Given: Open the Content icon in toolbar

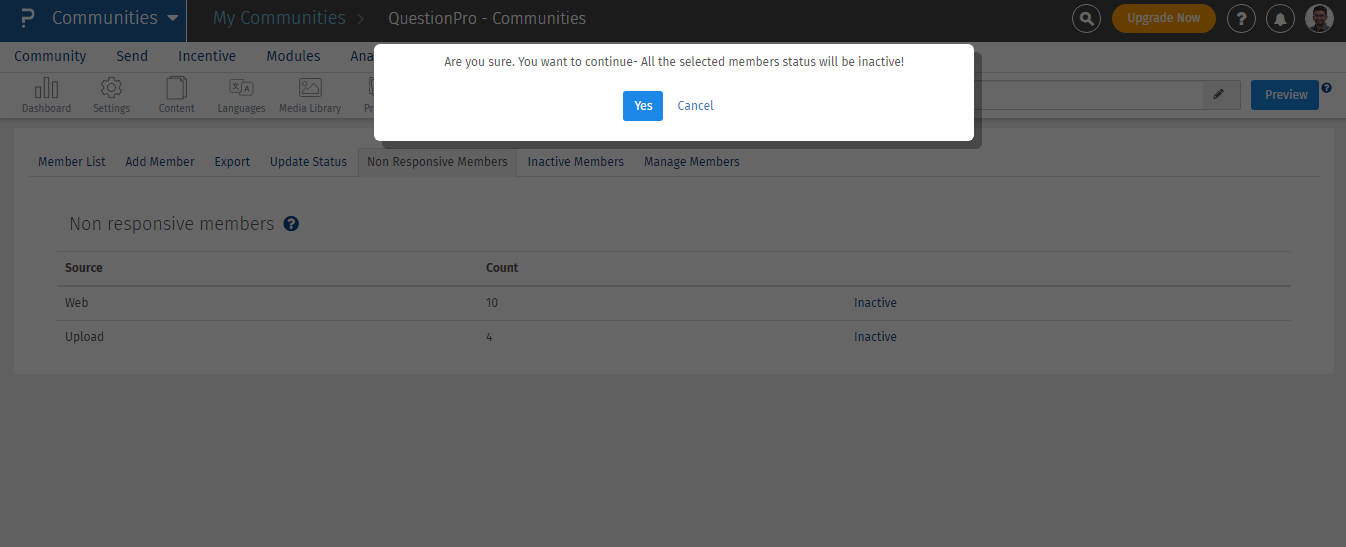Looking at the screenshot, I should coord(176,94).
